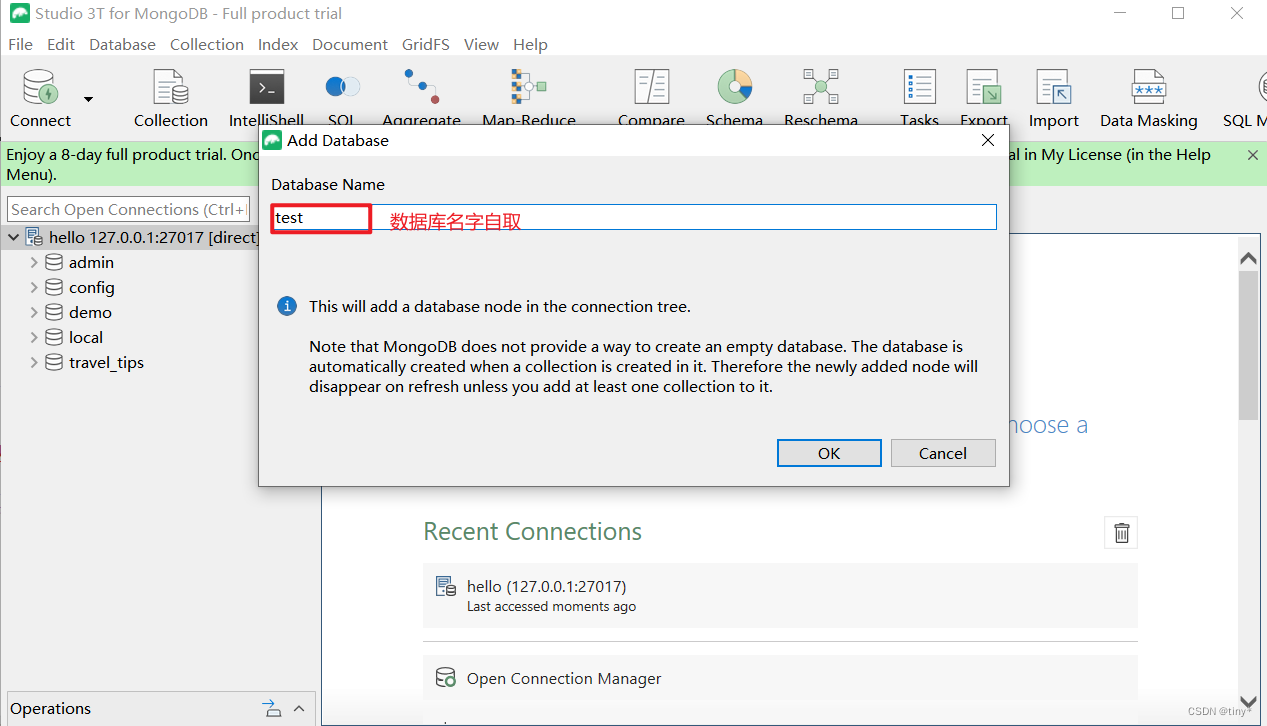Dismiss the green trial banner
1267x726 pixels.
[1253, 155]
